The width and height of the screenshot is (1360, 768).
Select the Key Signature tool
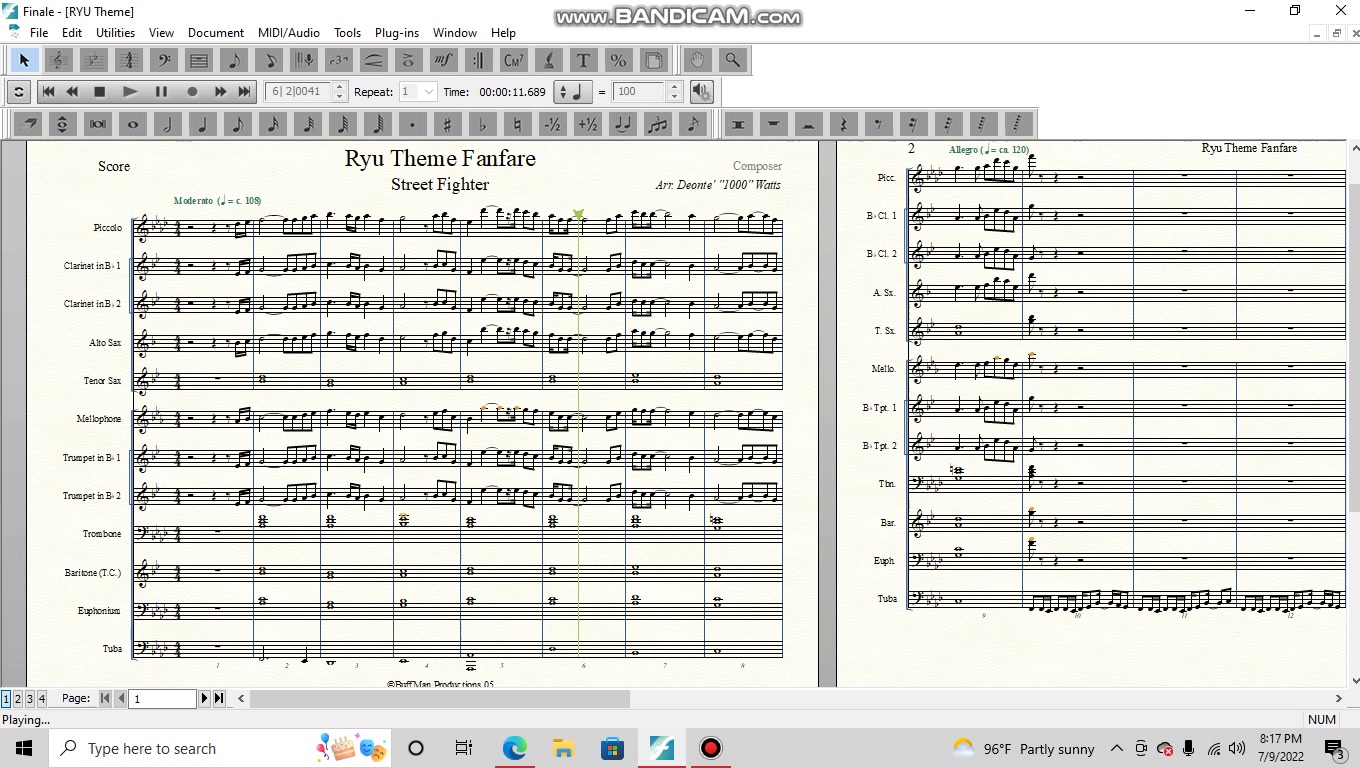coord(93,61)
